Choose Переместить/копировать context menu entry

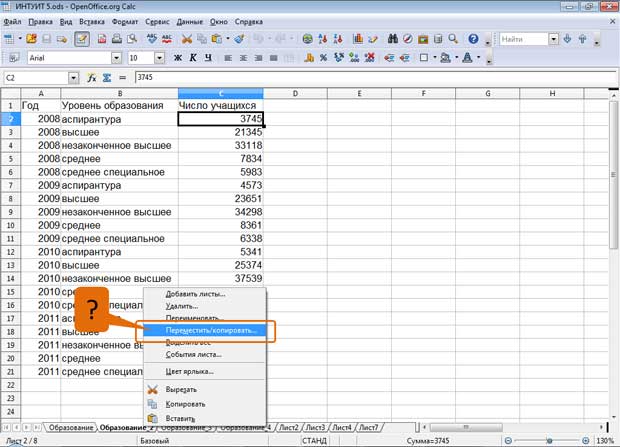204,330
